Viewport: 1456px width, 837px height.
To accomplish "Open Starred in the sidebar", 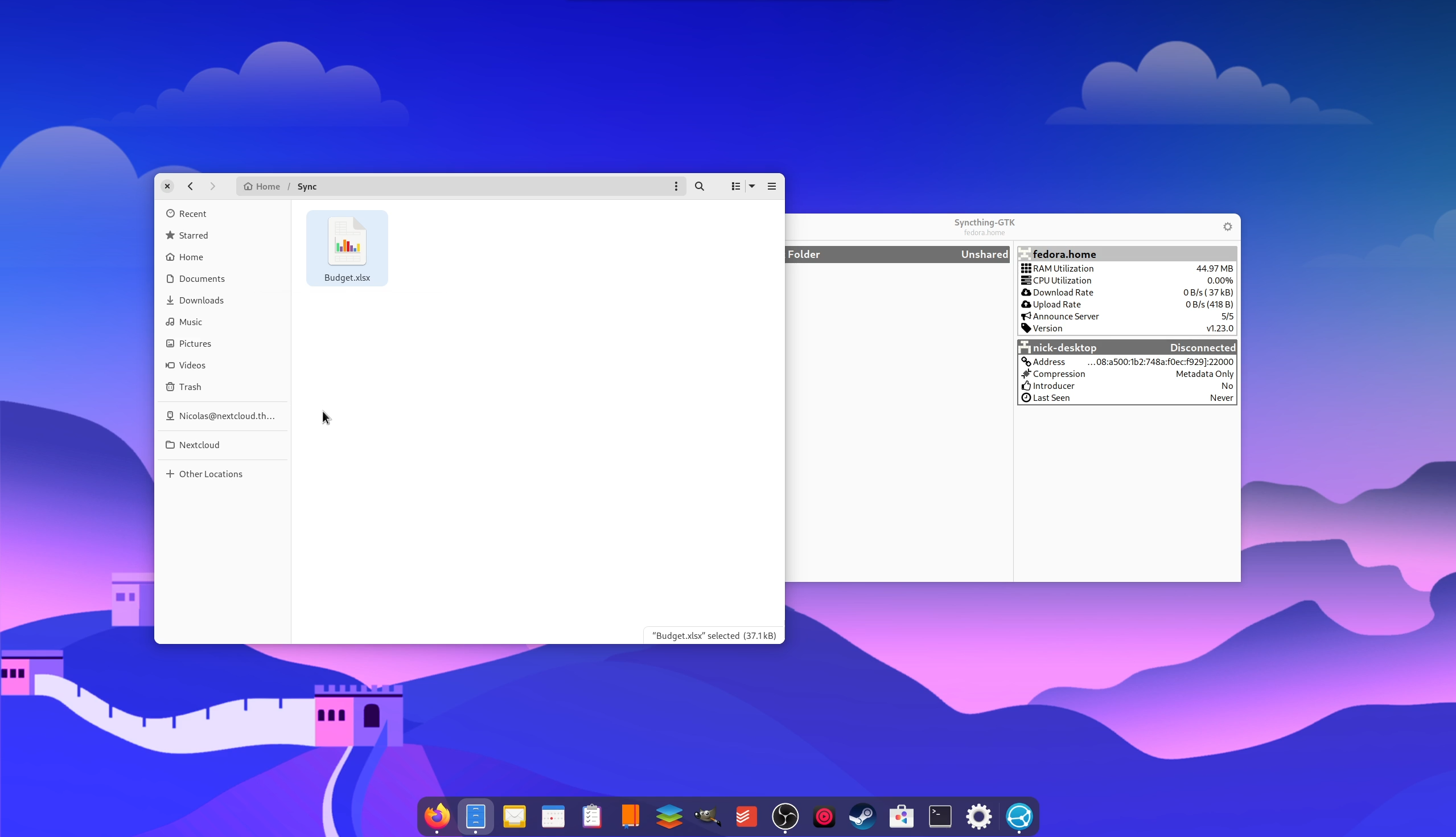I will pos(223,235).
